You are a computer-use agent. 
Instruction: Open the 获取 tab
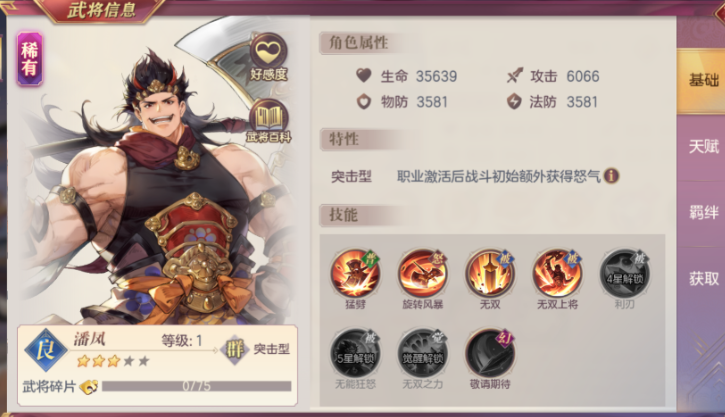[x=702, y=279]
